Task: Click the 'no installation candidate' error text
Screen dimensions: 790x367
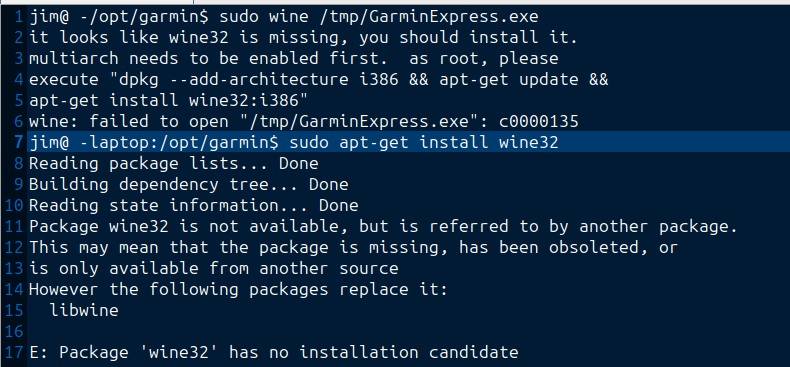Action: coord(393,352)
